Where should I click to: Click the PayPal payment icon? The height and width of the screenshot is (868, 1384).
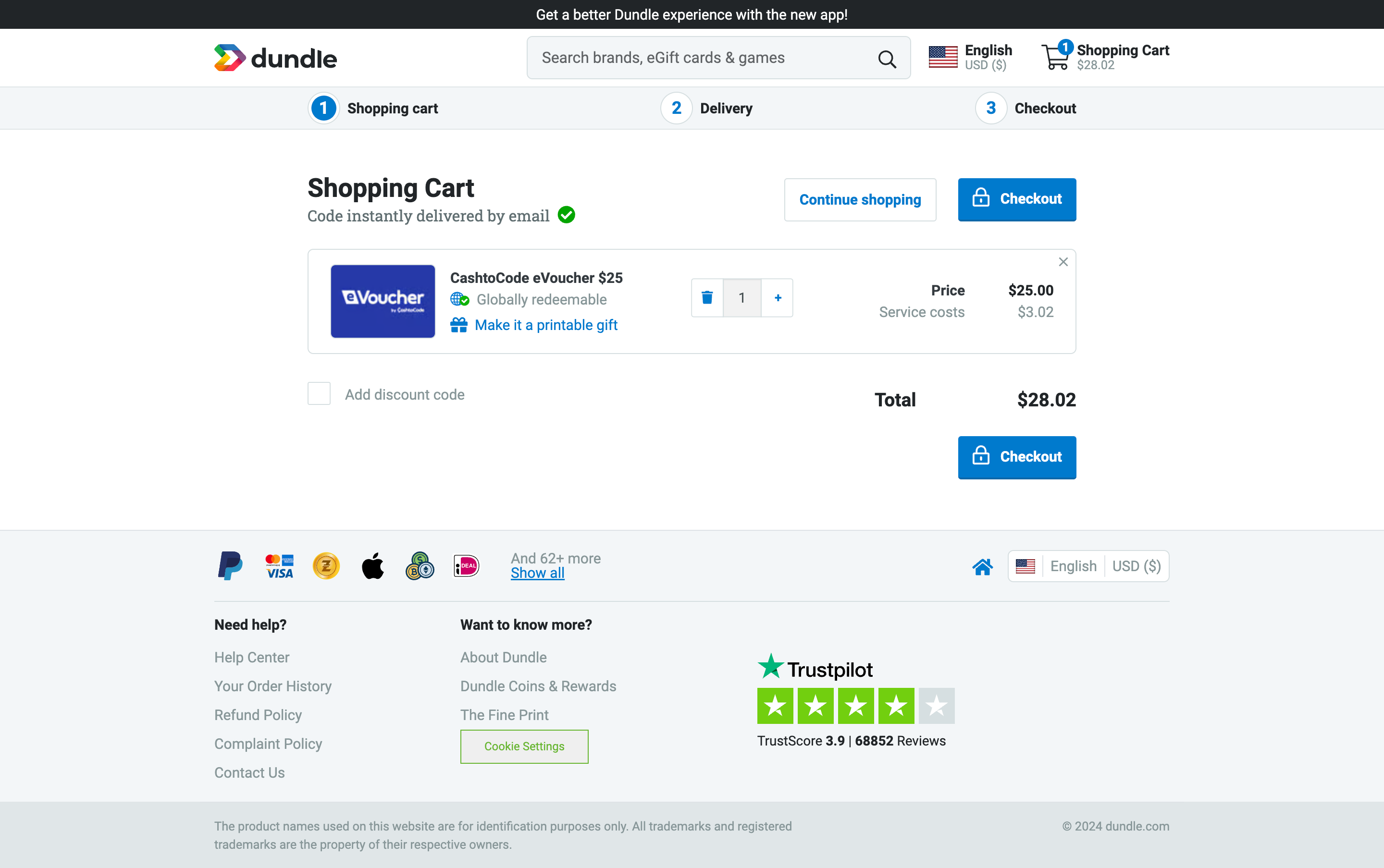[x=230, y=566]
